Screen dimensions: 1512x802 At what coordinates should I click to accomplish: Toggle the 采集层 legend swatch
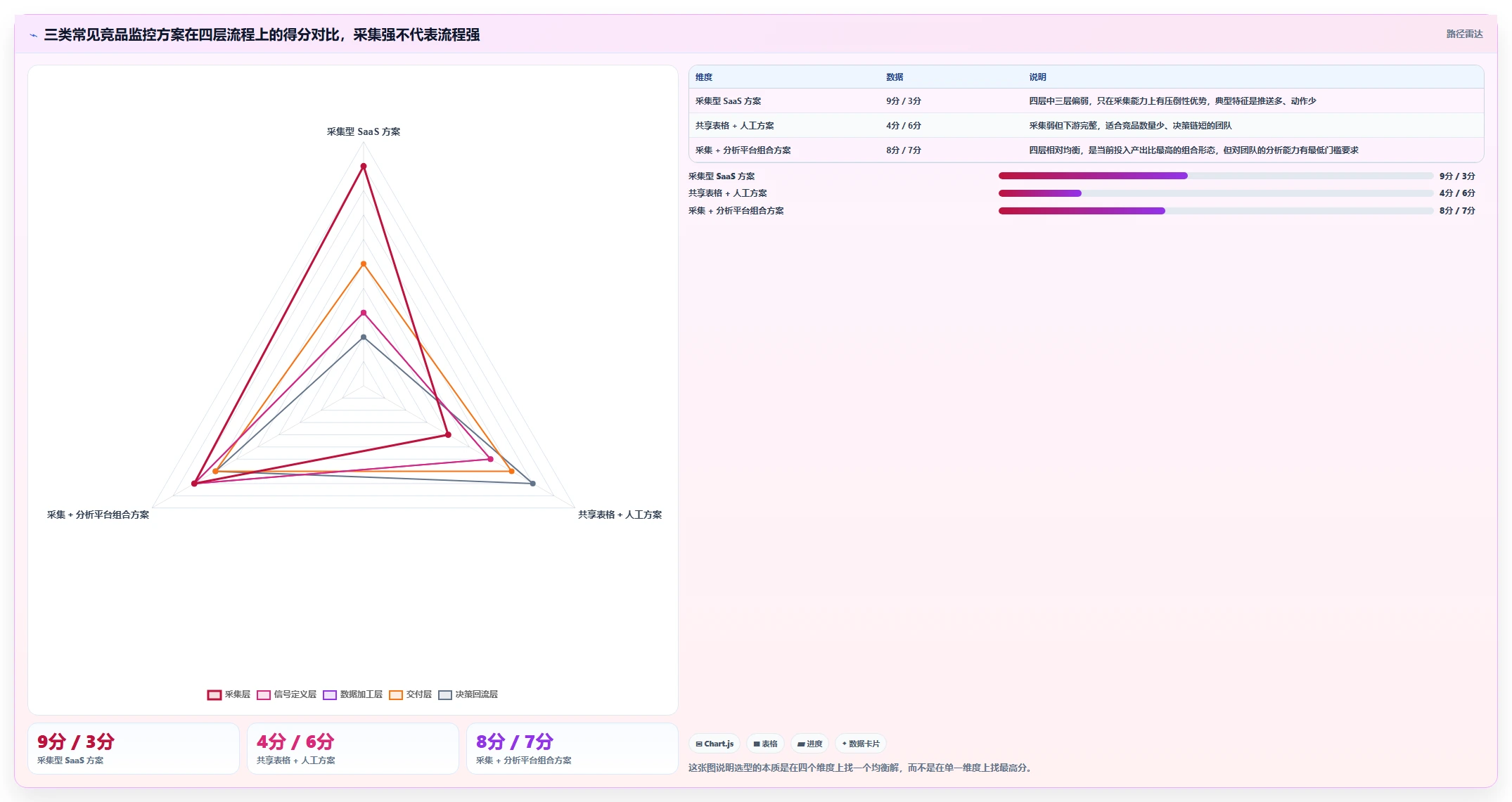click(214, 694)
